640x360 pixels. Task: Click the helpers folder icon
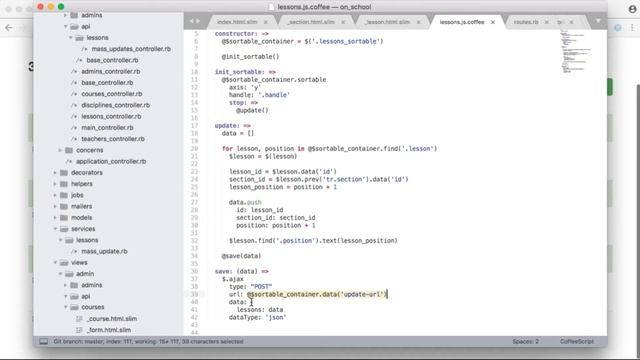pyautogui.click(x=64, y=184)
